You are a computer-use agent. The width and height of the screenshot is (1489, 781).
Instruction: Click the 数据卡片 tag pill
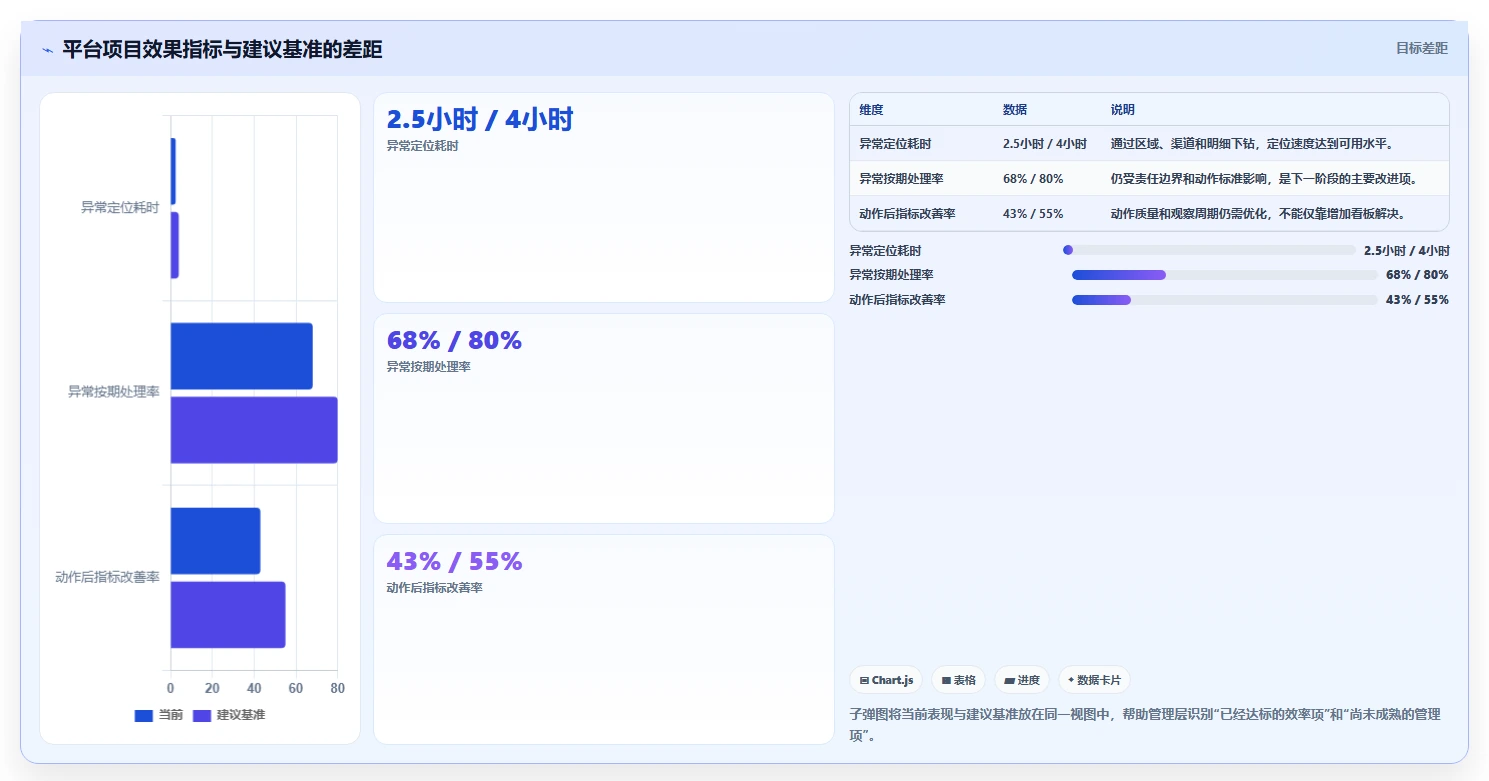coord(1094,680)
